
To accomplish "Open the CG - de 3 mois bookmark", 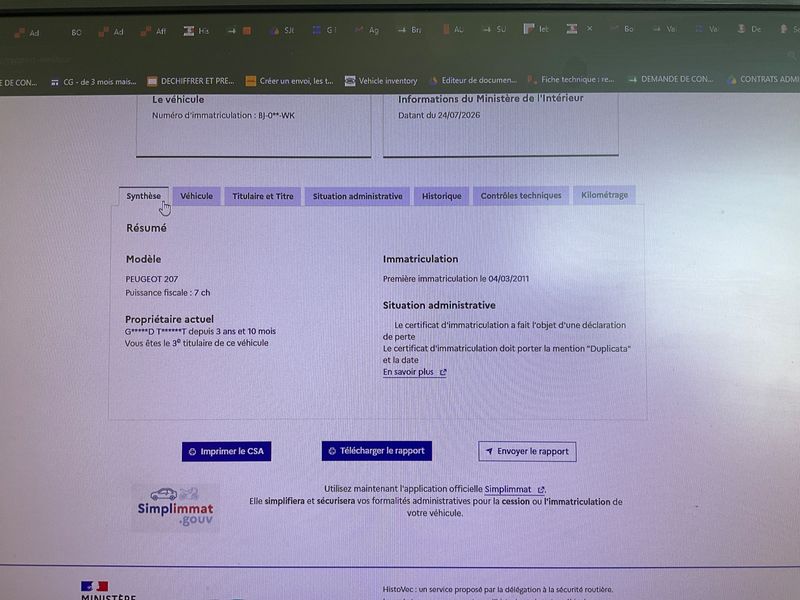I will 94,82.
